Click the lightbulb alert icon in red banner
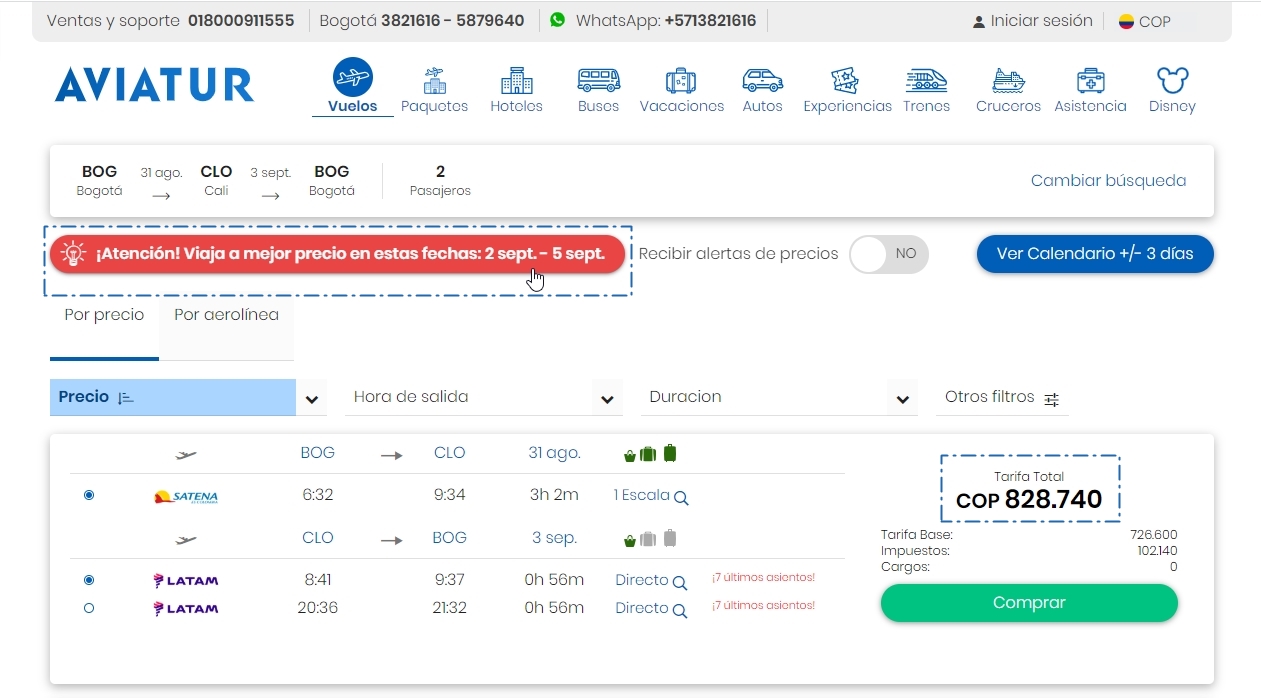This screenshot has width=1261, height=698. coord(73,254)
